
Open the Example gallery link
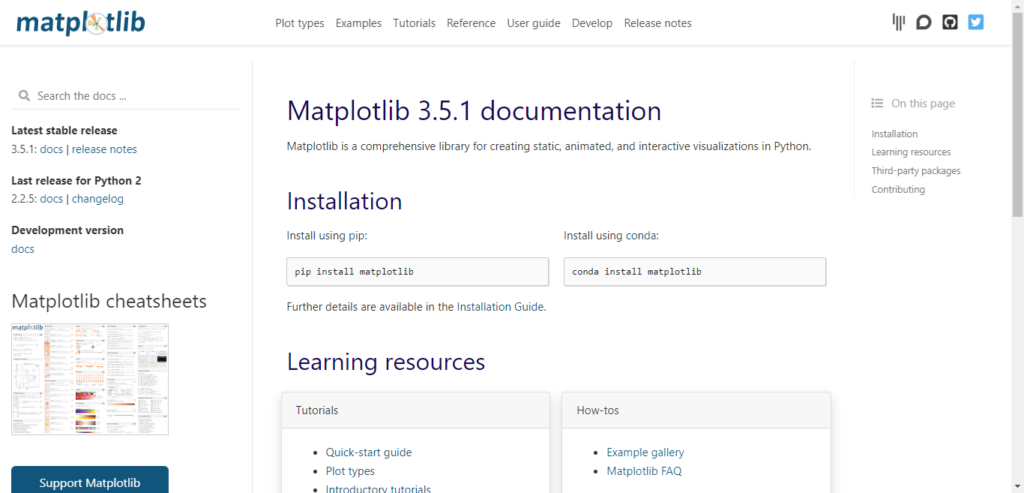click(645, 452)
